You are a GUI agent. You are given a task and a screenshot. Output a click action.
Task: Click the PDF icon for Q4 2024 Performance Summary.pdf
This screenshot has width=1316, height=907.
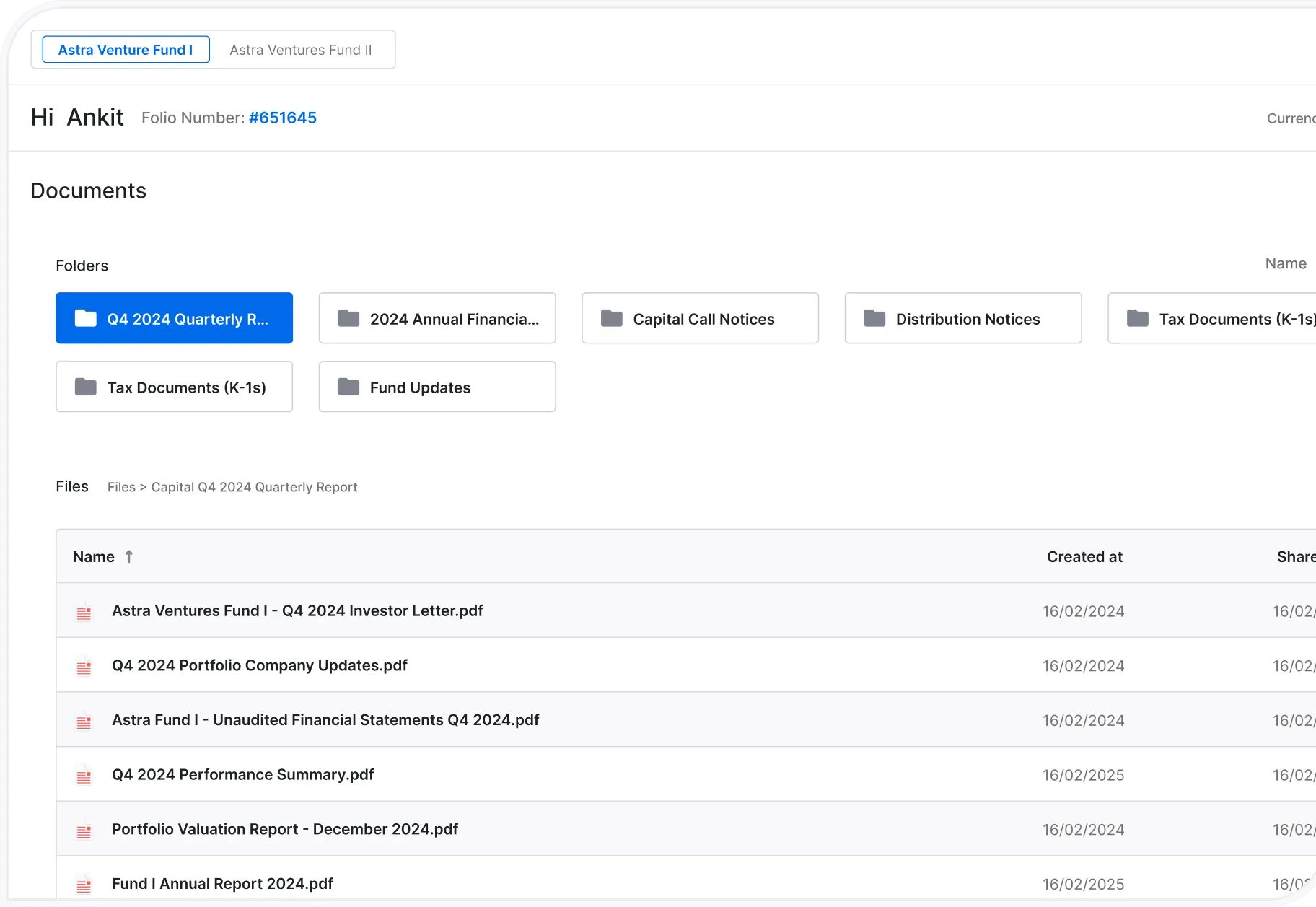84,776
